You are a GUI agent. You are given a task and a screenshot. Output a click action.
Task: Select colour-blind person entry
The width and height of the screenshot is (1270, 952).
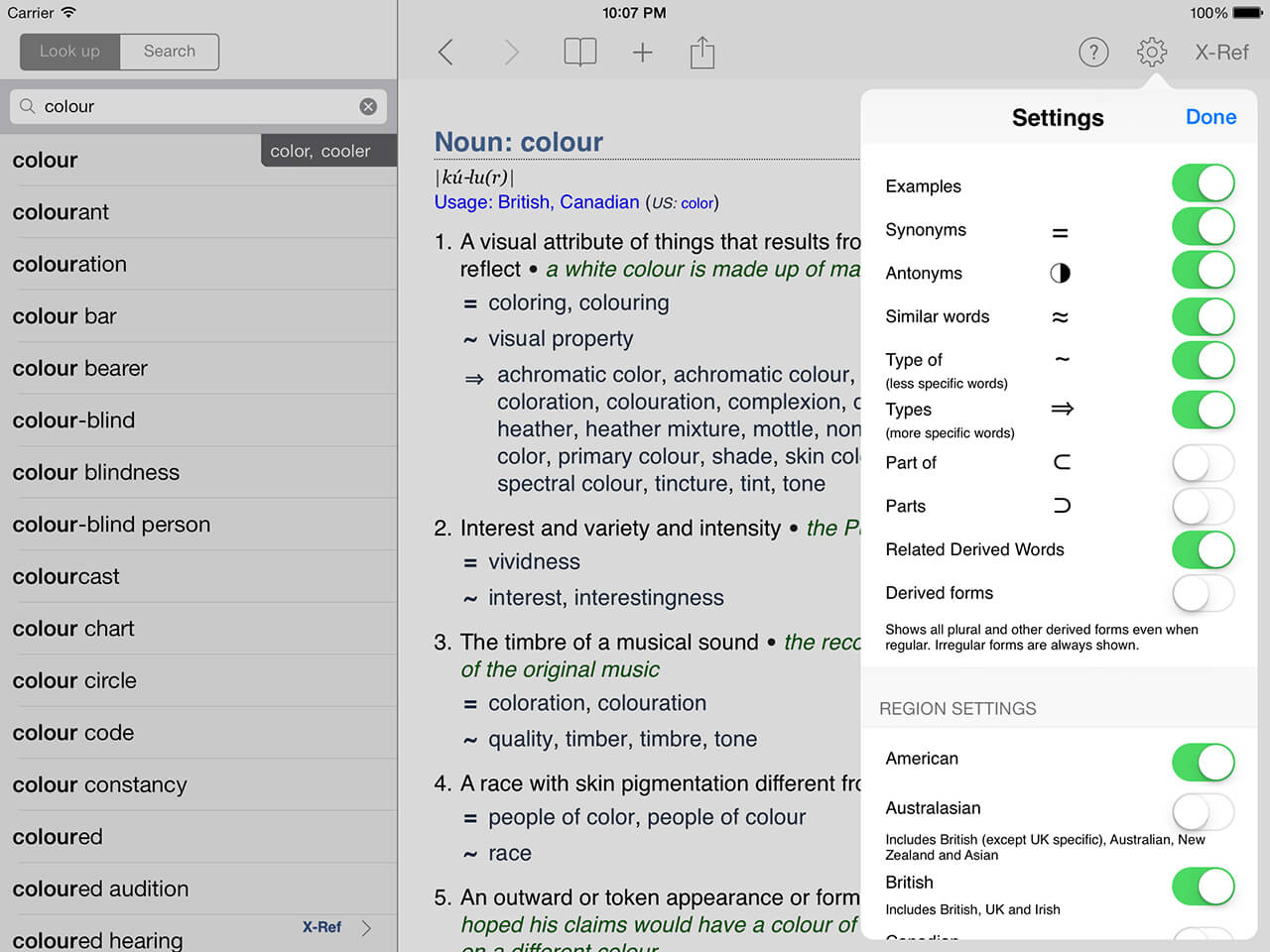198,525
